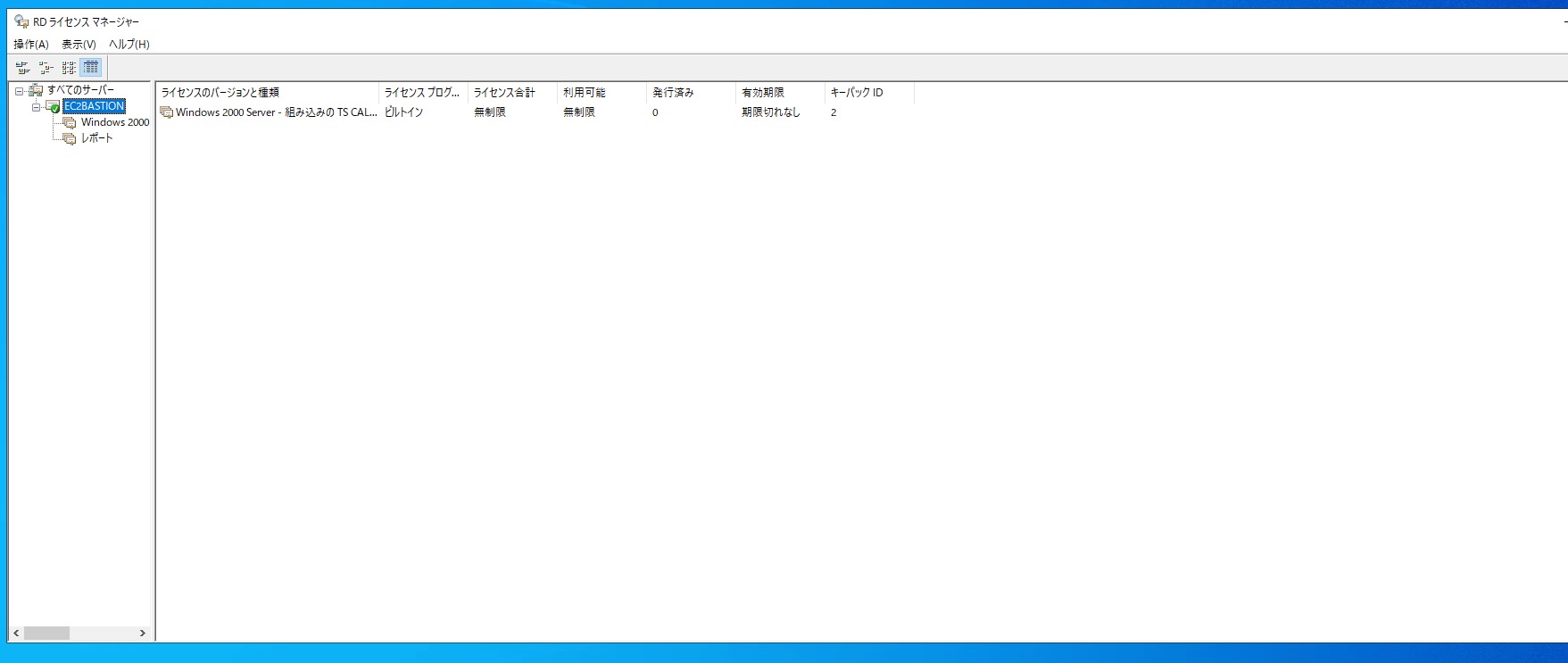
Task: Sort by 有効期限 column header
Action: (x=780, y=93)
